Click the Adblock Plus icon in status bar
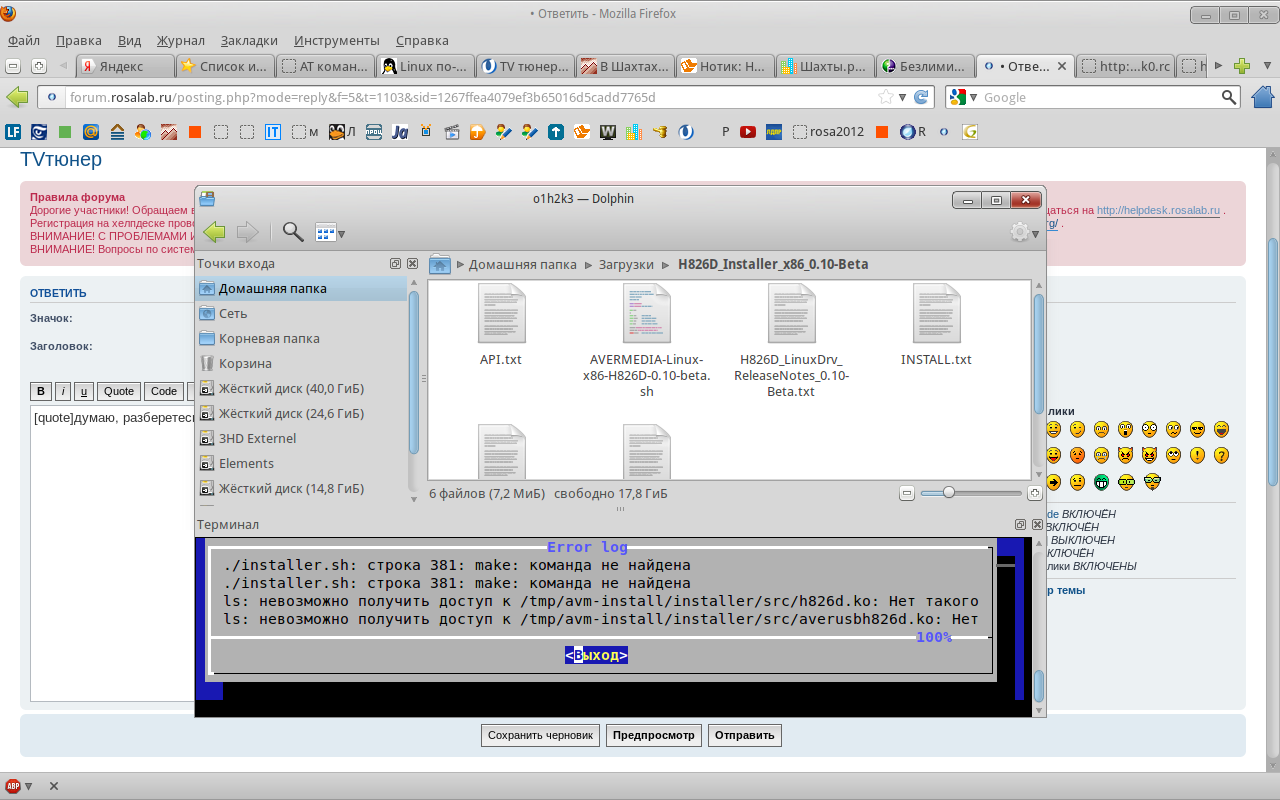This screenshot has height=800, width=1280. click(12, 786)
